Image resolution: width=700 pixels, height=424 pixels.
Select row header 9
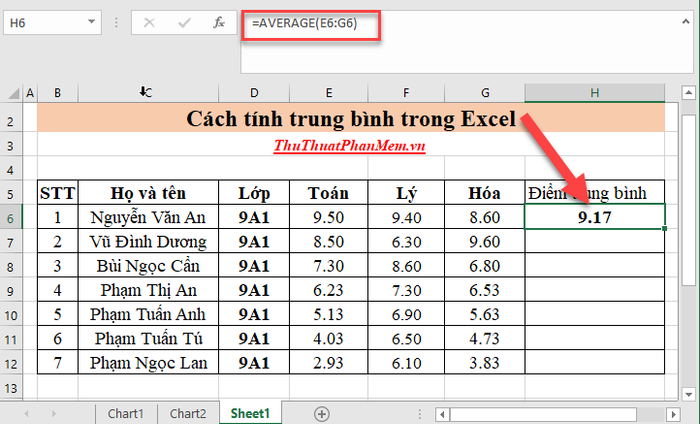pos(11,291)
